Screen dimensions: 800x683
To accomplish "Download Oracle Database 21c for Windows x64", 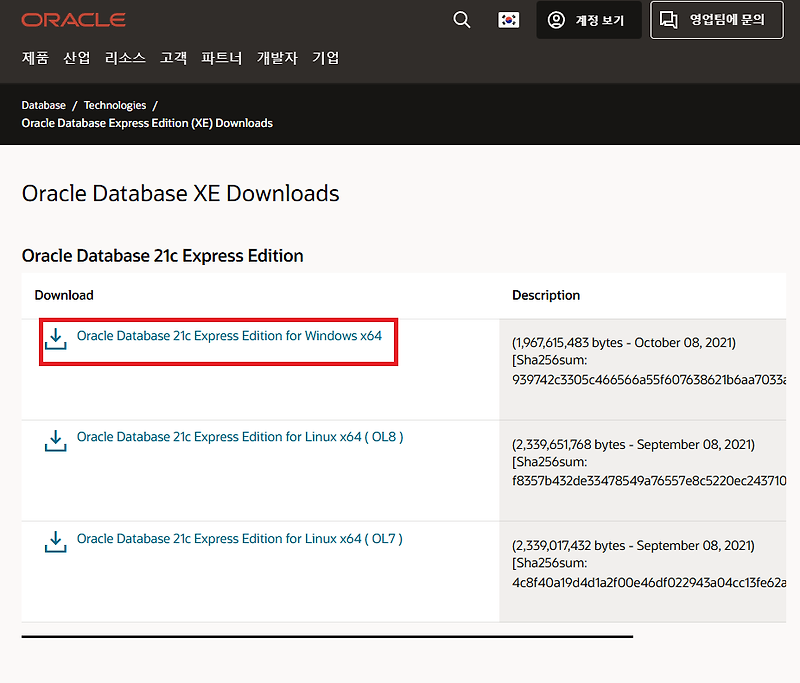I will (230, 337).
